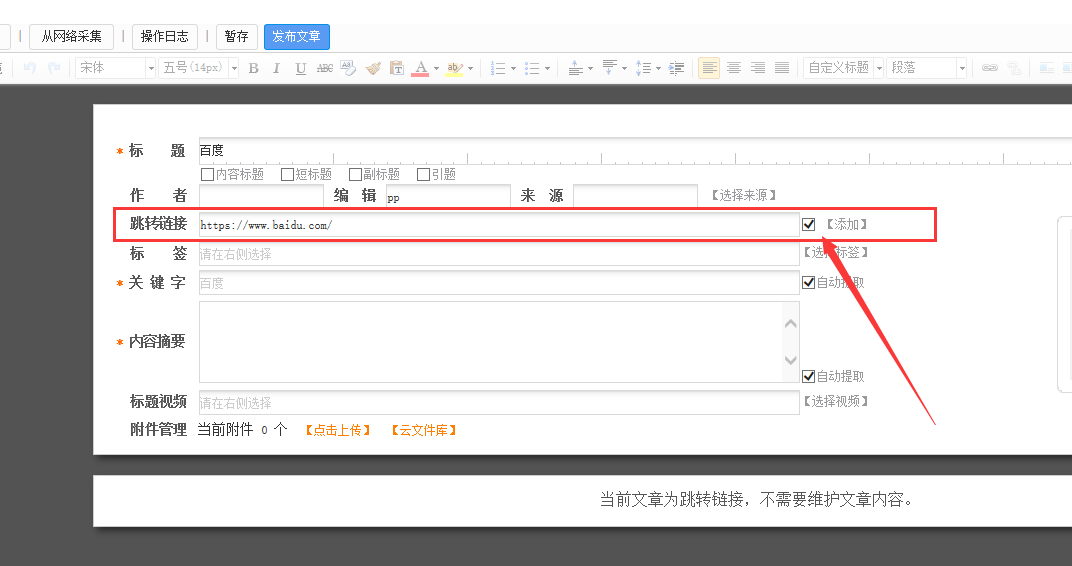
Task: Click the paste as plain text icon
Action: 397,68
